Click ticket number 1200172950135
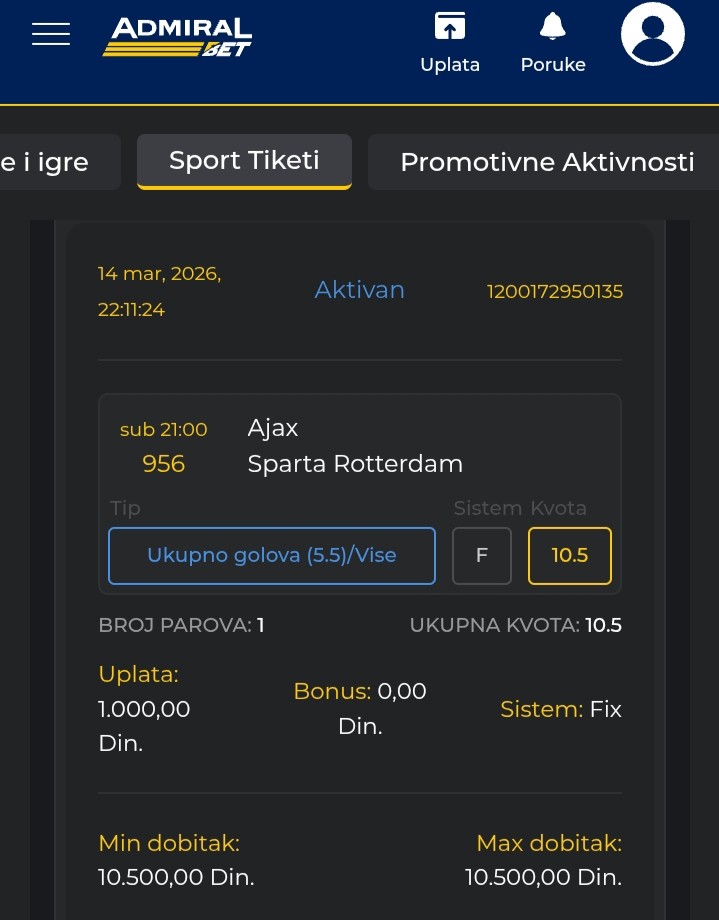The height and width of the screenshot is (920, 719). [x=555, y=291]
